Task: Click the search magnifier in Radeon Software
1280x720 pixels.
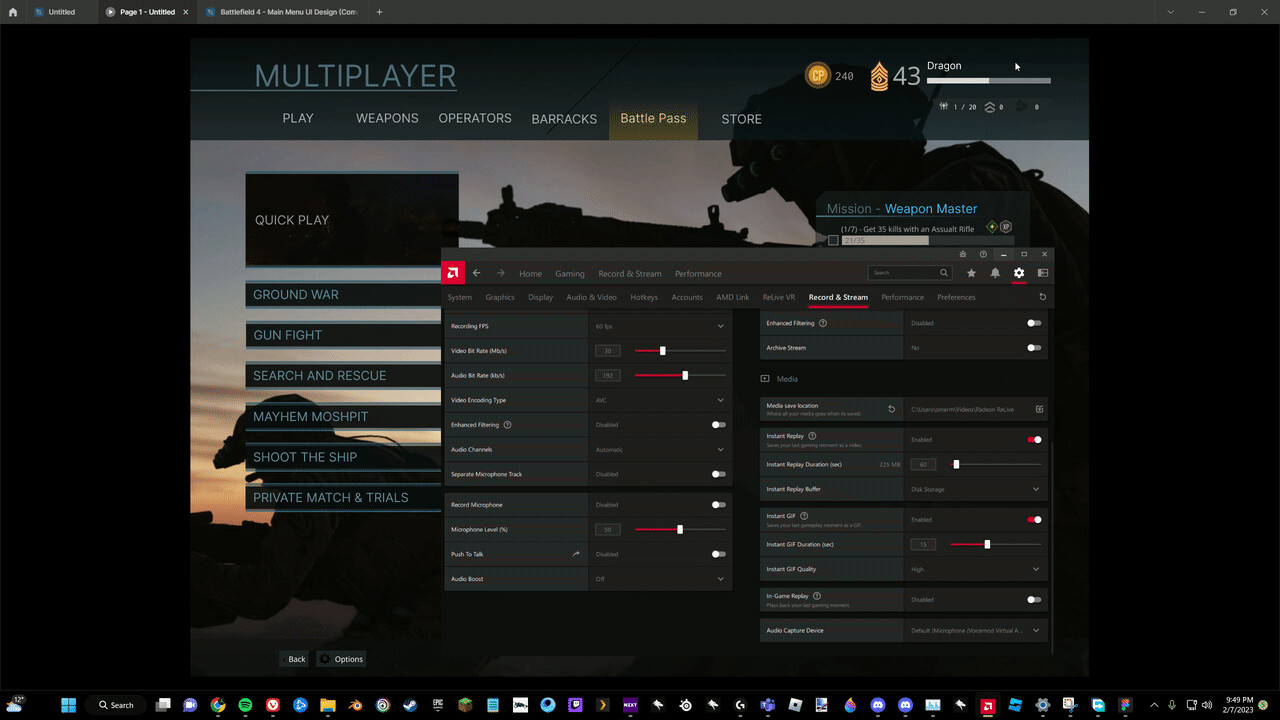Action: [943, 272]
